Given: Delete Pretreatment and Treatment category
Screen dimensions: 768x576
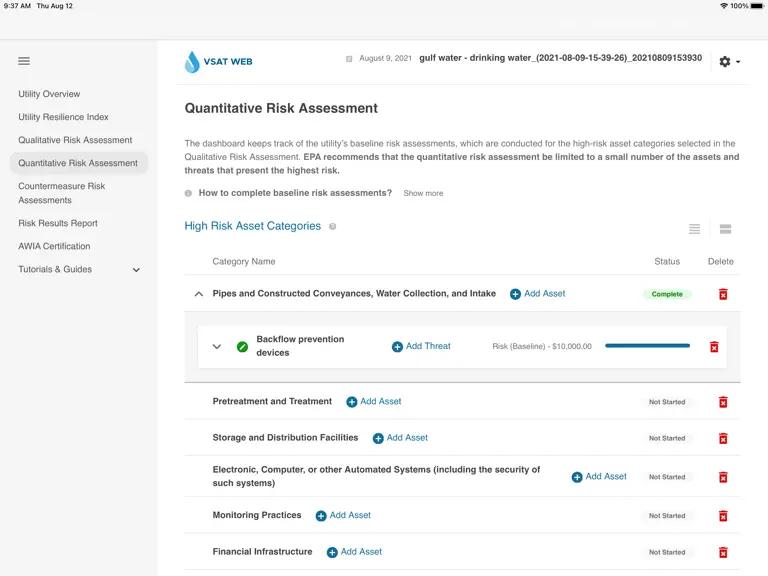Looking at the screenshot, I should (723, 402).
